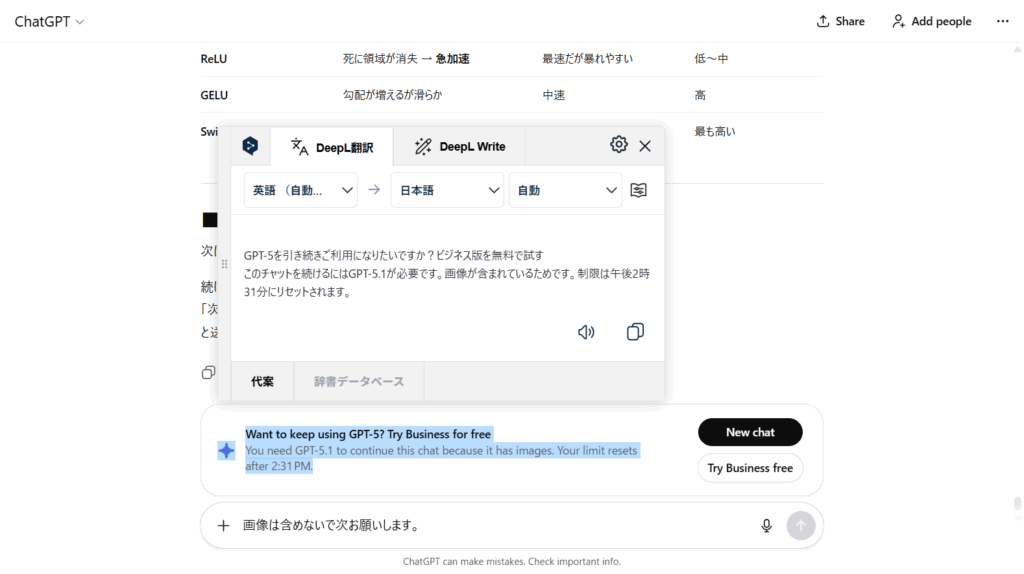Switch to the DeepL Write tab
Image resolution: width=1024 pixels, height=574 pixels.
coord(461,146)
